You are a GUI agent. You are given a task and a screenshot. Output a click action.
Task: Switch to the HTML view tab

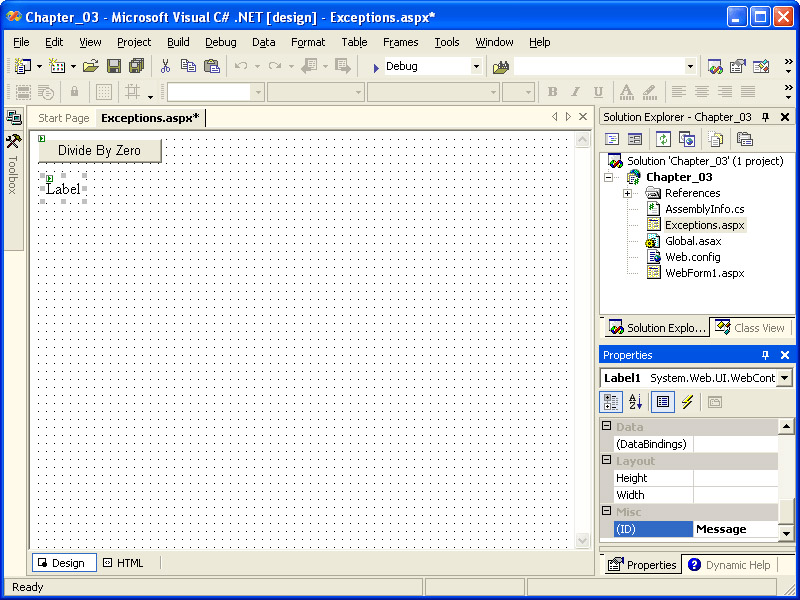(x=123, y=563)
